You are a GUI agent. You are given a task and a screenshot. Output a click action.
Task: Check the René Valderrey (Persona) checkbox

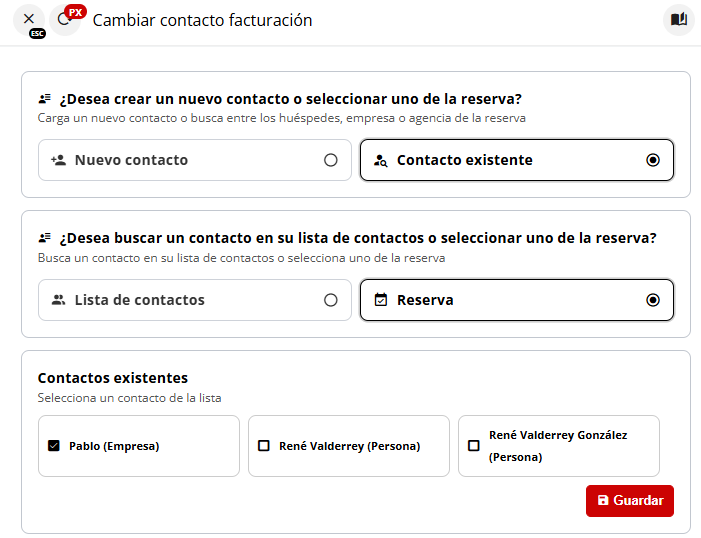click(x=264, y=446)
